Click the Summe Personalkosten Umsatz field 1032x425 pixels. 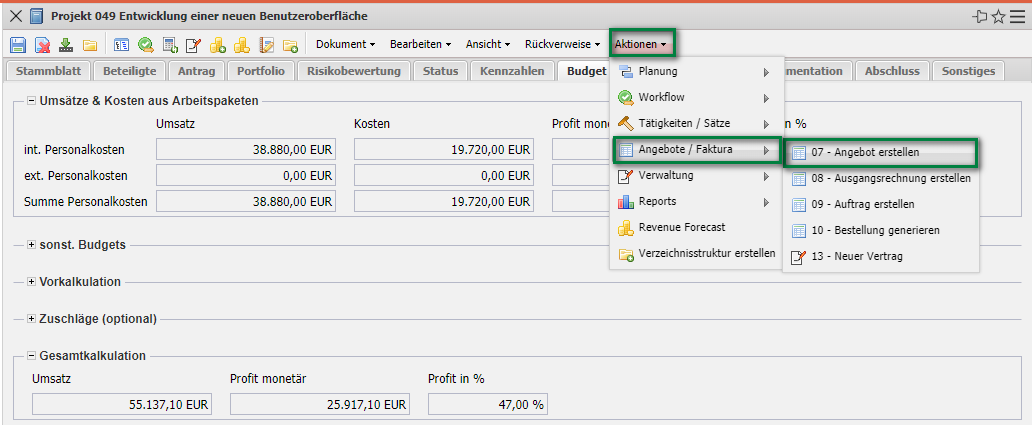[246, 201]
